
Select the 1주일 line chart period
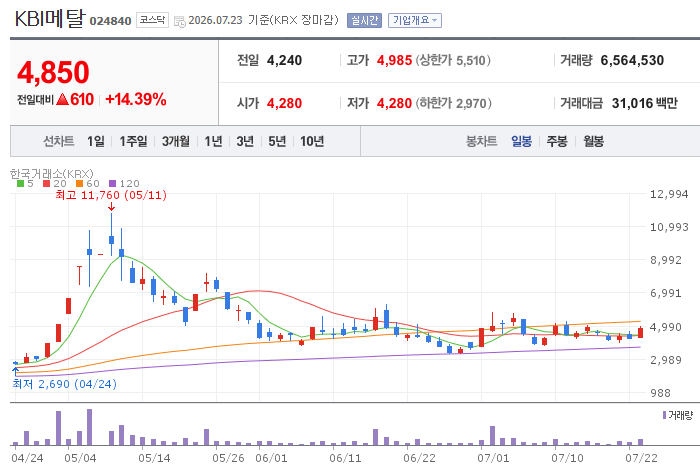[x=133, y=142]
